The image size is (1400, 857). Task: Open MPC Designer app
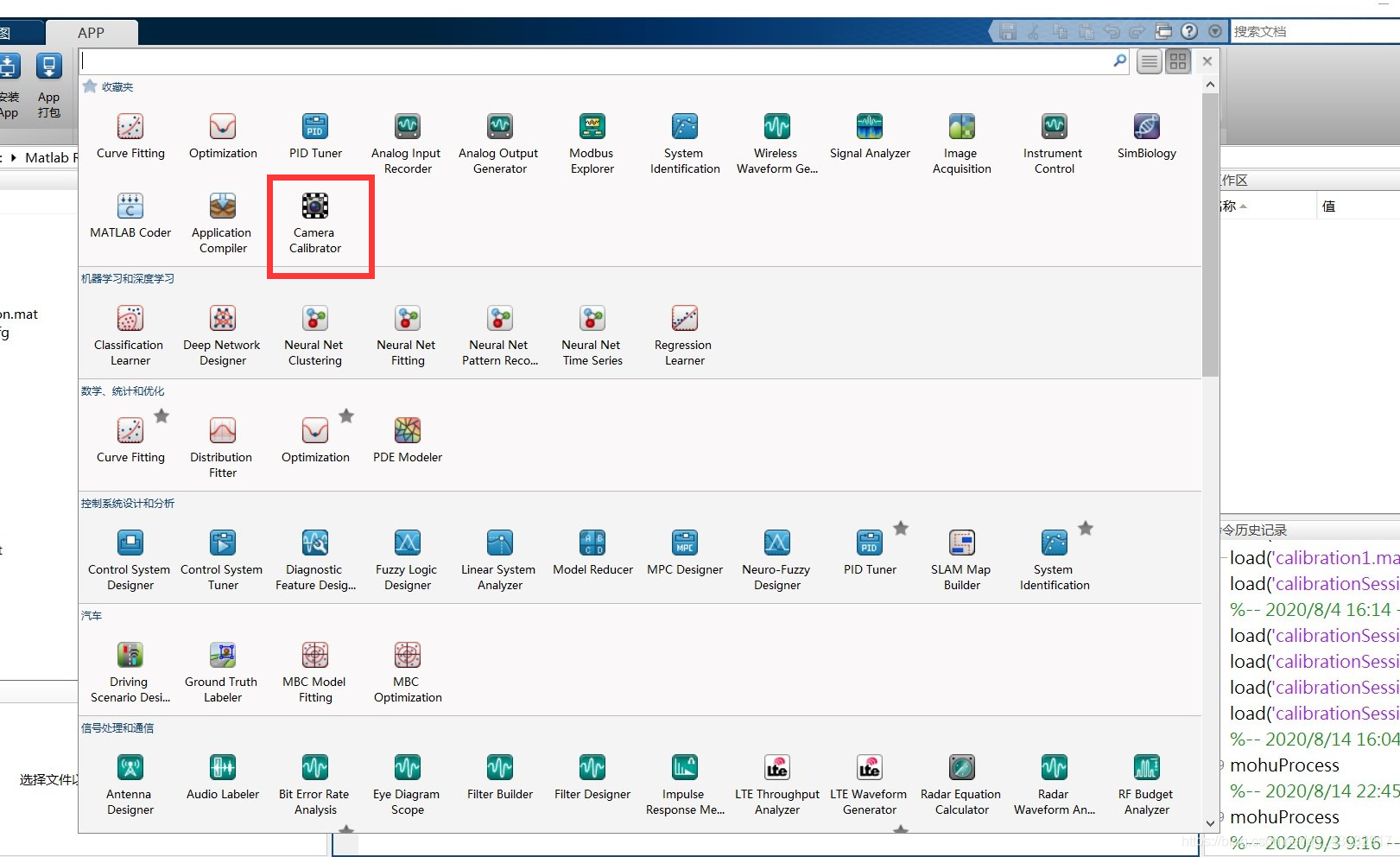click(685, 553)
